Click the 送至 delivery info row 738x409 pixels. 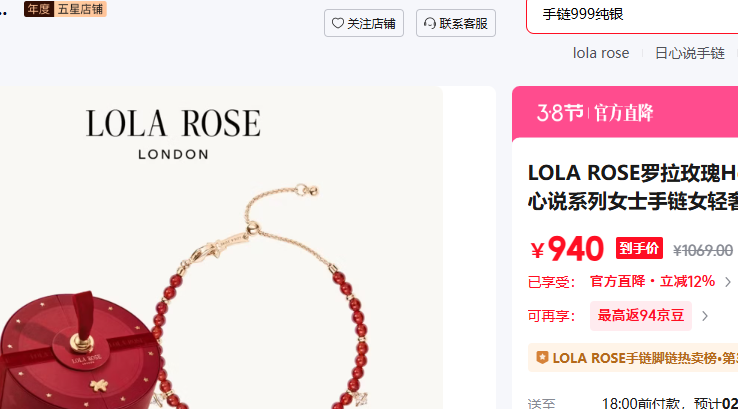(633, 403)
